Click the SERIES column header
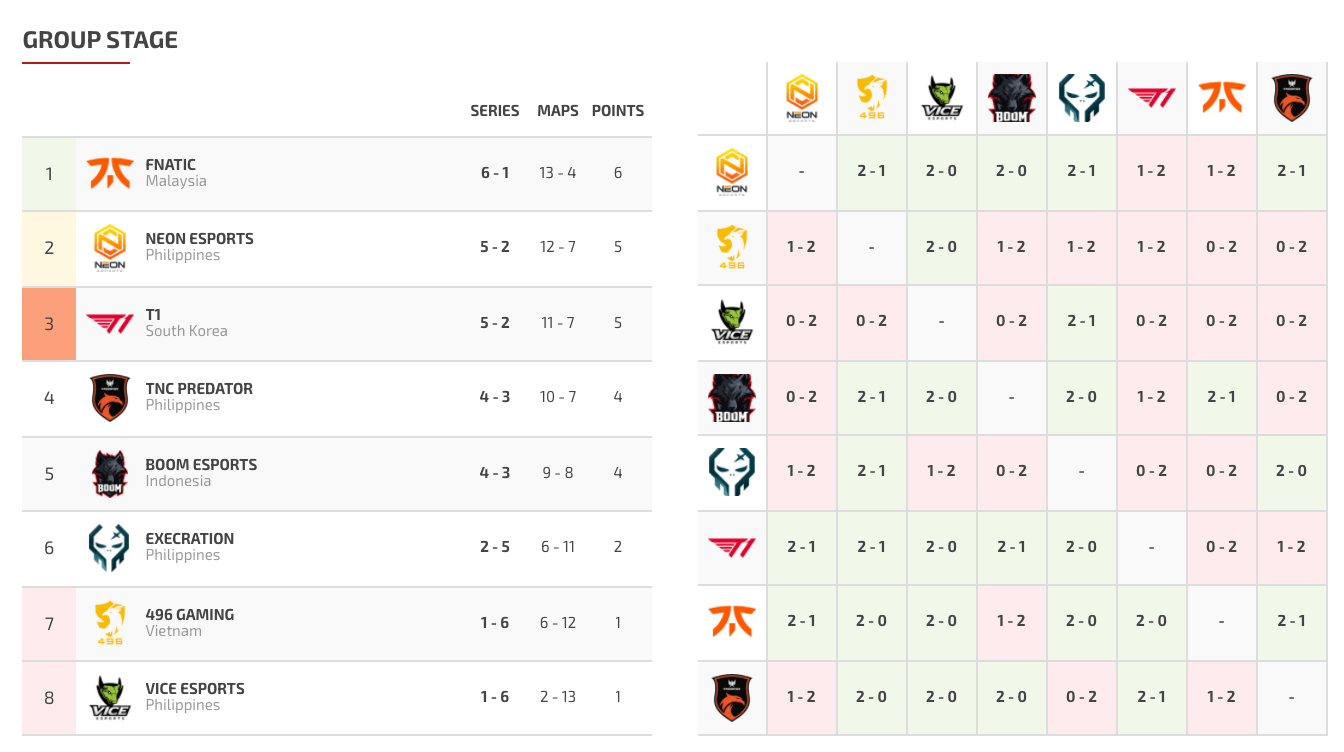The width and height of the screenshot is (1344, 752). [x=495, y=111]
